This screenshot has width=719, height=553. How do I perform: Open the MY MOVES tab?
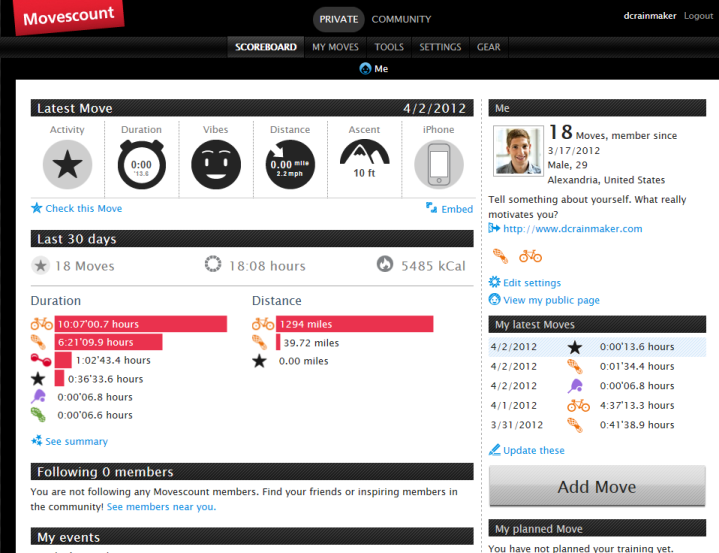tap(335, 47)
